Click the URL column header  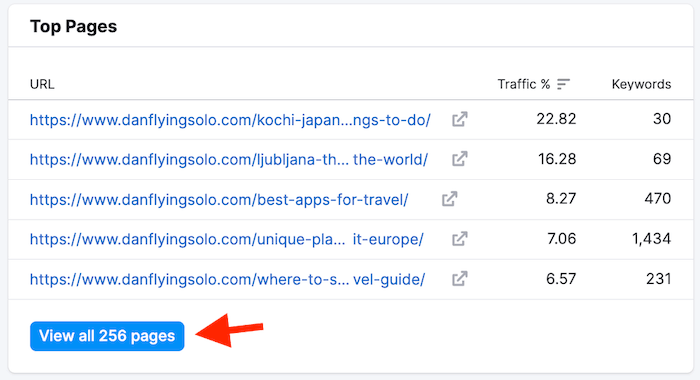(x=42, y=84)
